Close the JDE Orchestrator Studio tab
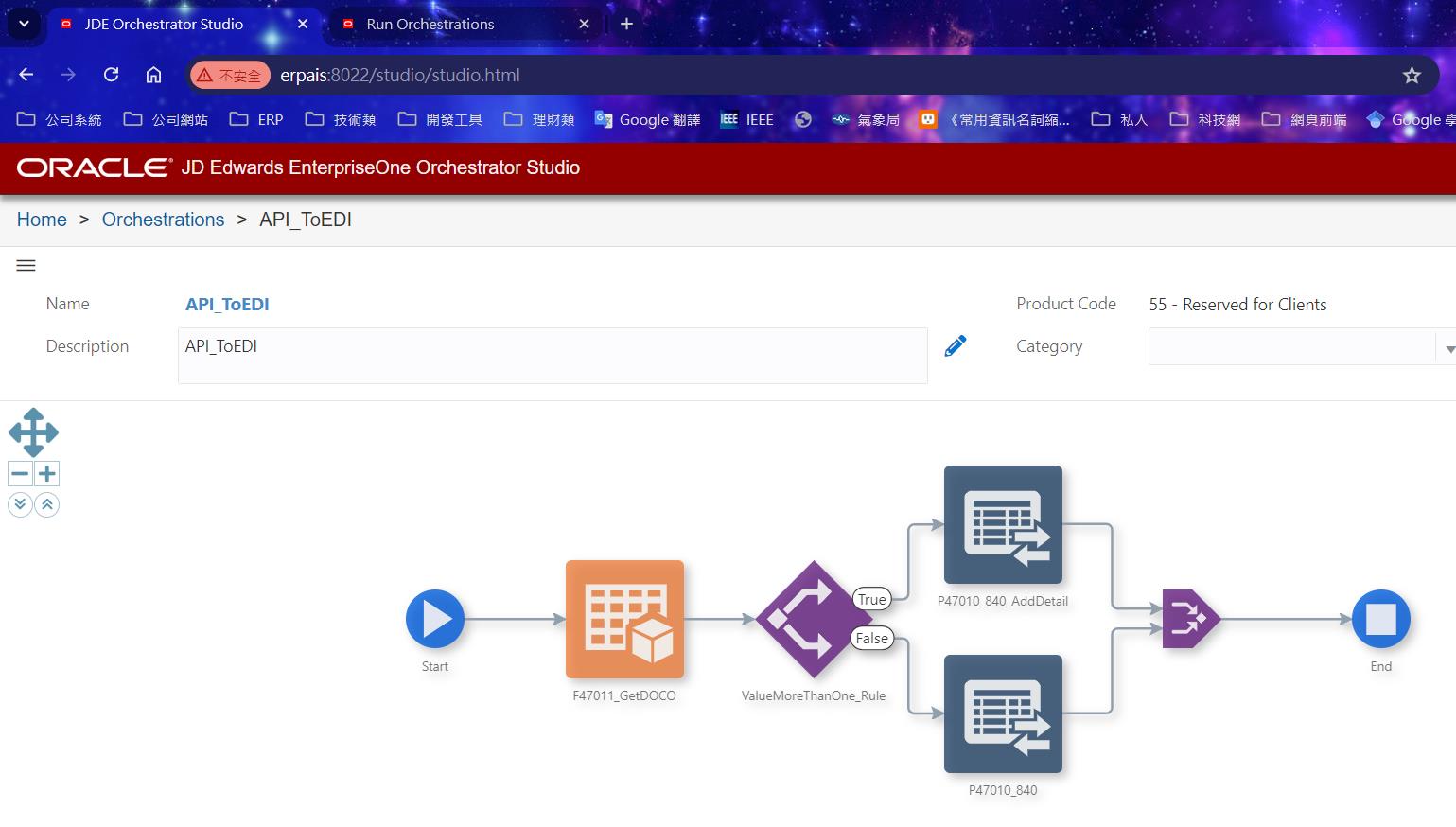Viewport: 1456px width, 827px height. (303, 24)
